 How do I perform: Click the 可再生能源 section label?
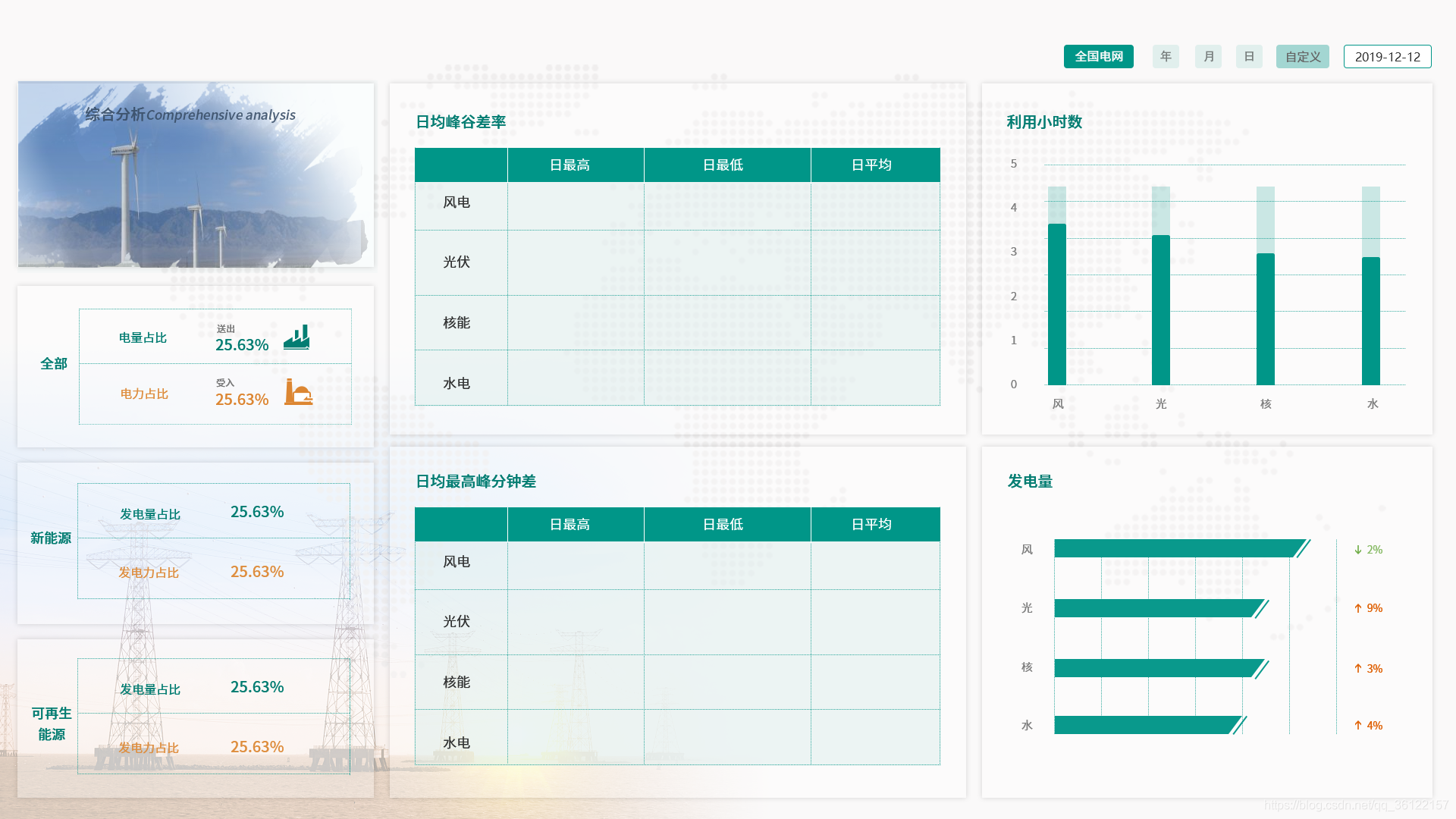[x=52, y=724]
